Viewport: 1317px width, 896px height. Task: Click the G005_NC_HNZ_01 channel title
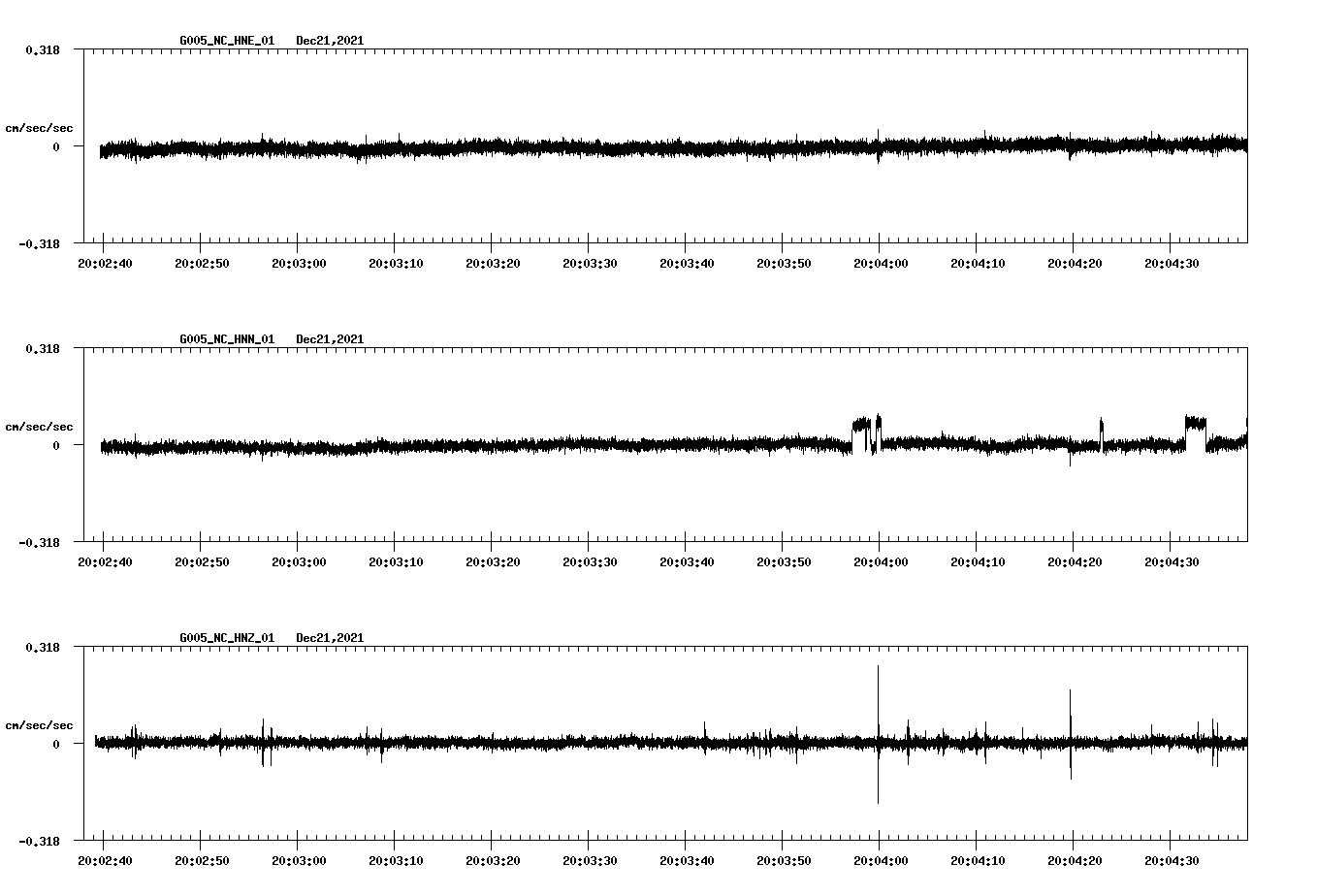(227, 638)
